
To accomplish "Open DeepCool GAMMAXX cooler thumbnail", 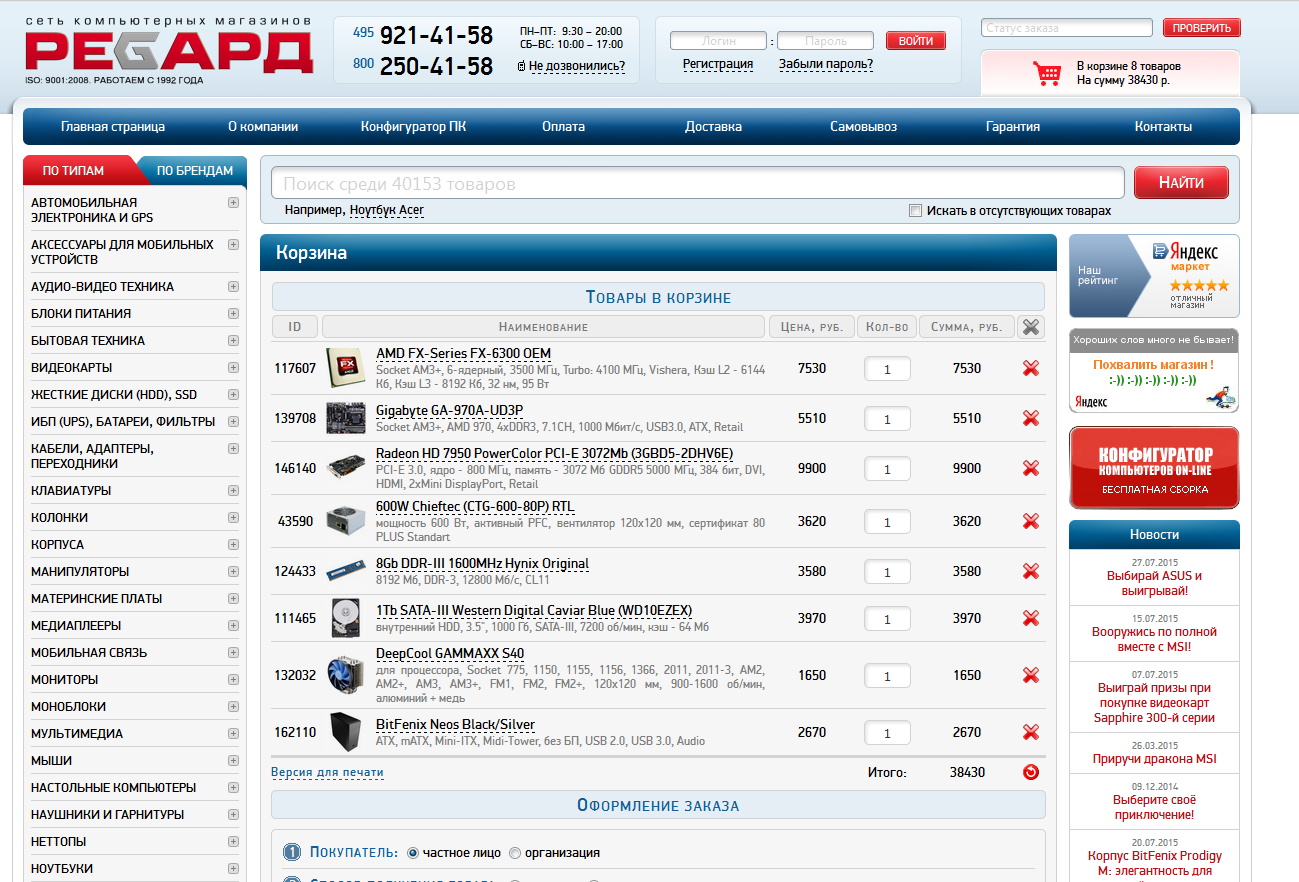I will 346,675.
